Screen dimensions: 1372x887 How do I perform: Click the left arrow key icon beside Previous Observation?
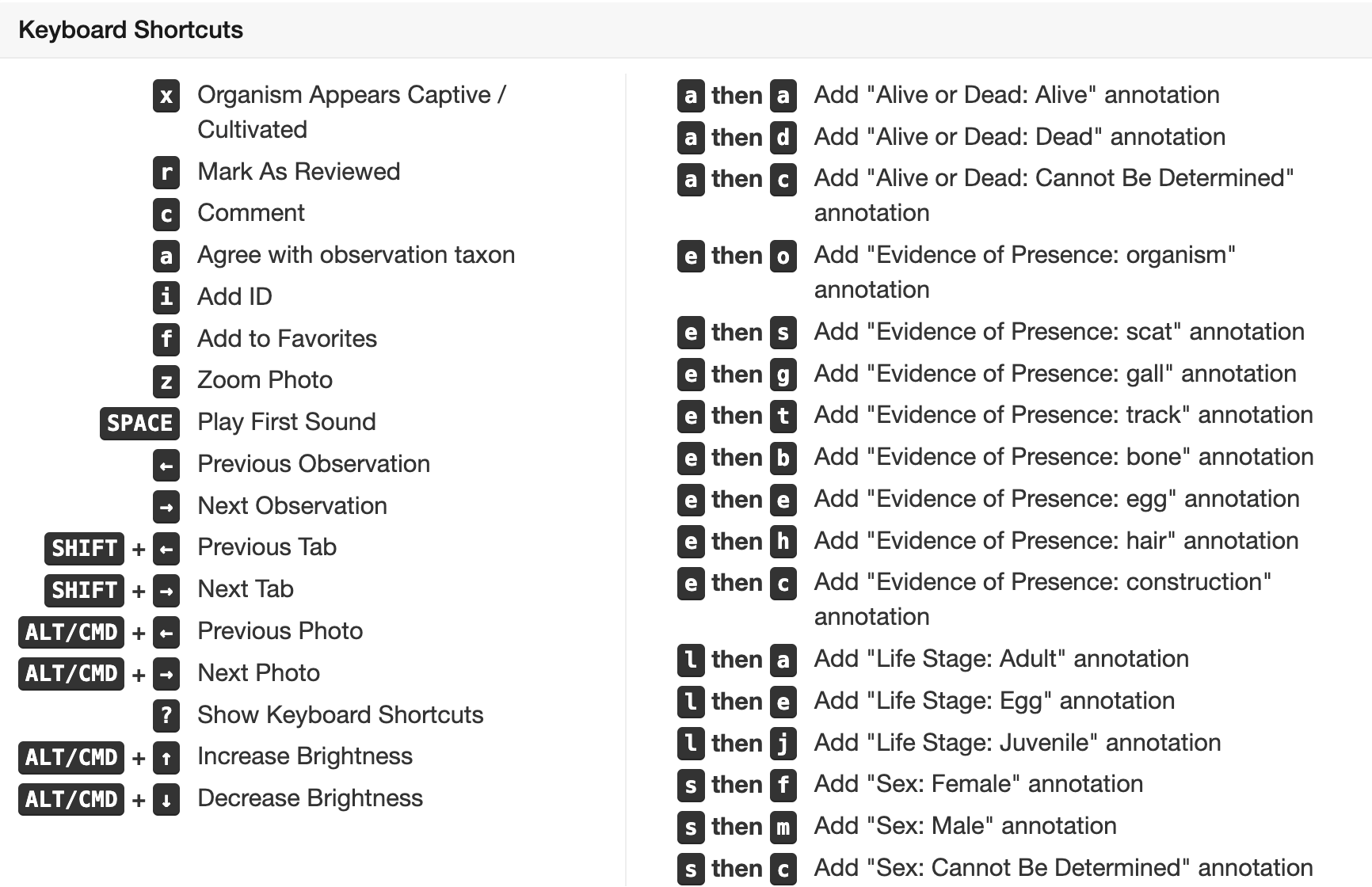(166, 465)
